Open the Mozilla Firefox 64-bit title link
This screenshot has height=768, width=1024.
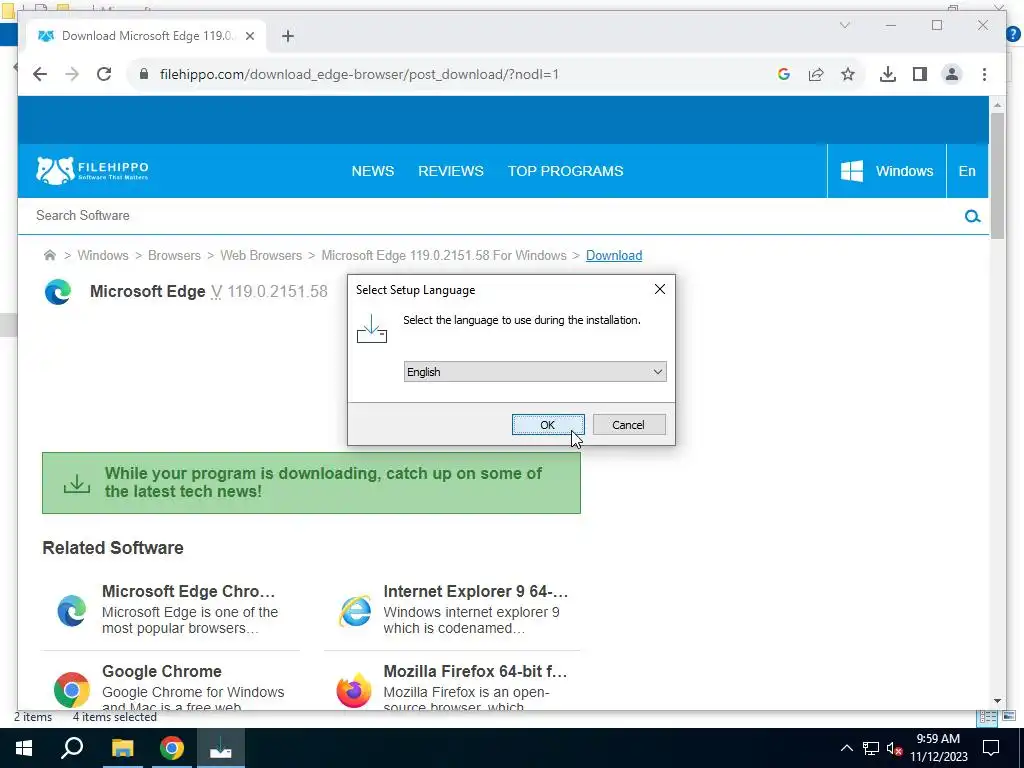475,671
